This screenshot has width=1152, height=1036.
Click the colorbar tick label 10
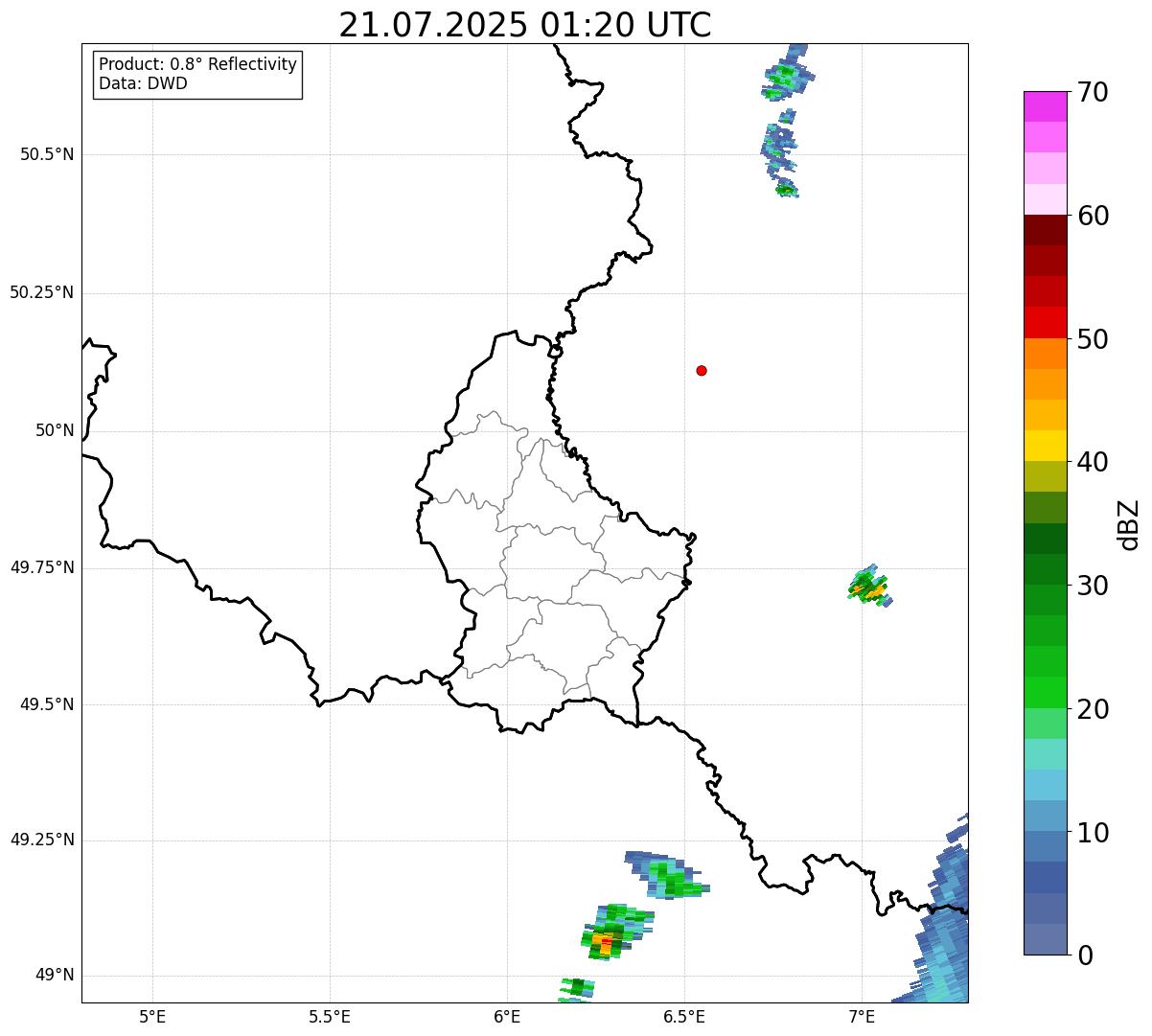[1092, 833]
